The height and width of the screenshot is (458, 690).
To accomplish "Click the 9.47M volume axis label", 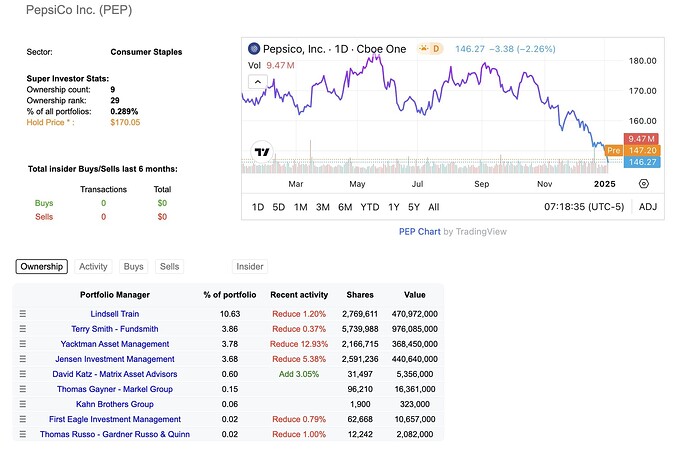I will coord(641,139).
